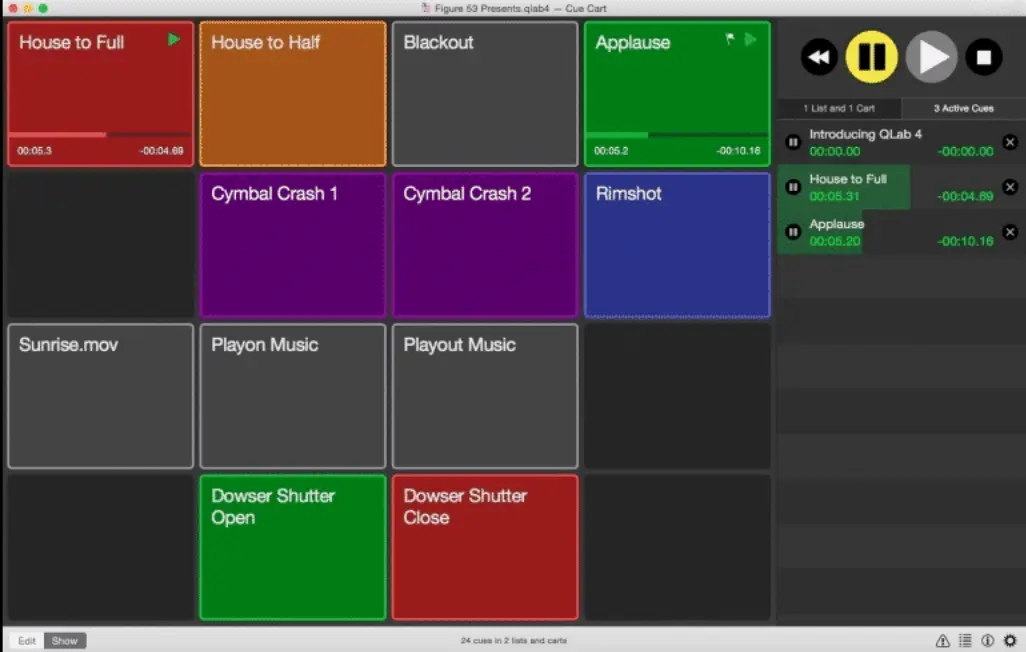Open the inspector info icon
The width and height of the screenshot is (1026, 652).
(987, 640)
